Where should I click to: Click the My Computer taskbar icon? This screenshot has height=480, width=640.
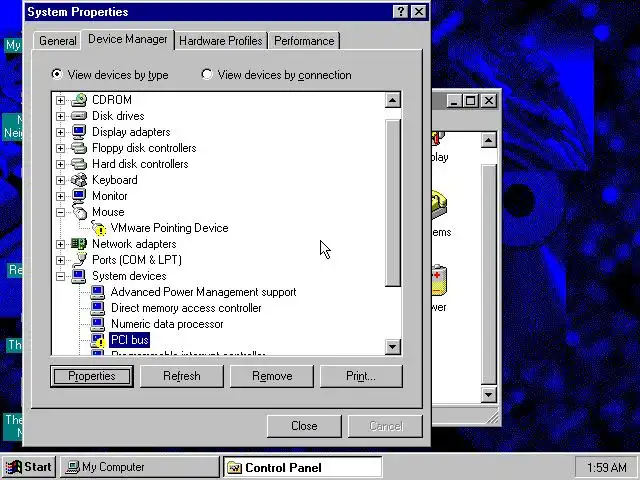click(x=73, y=467)
